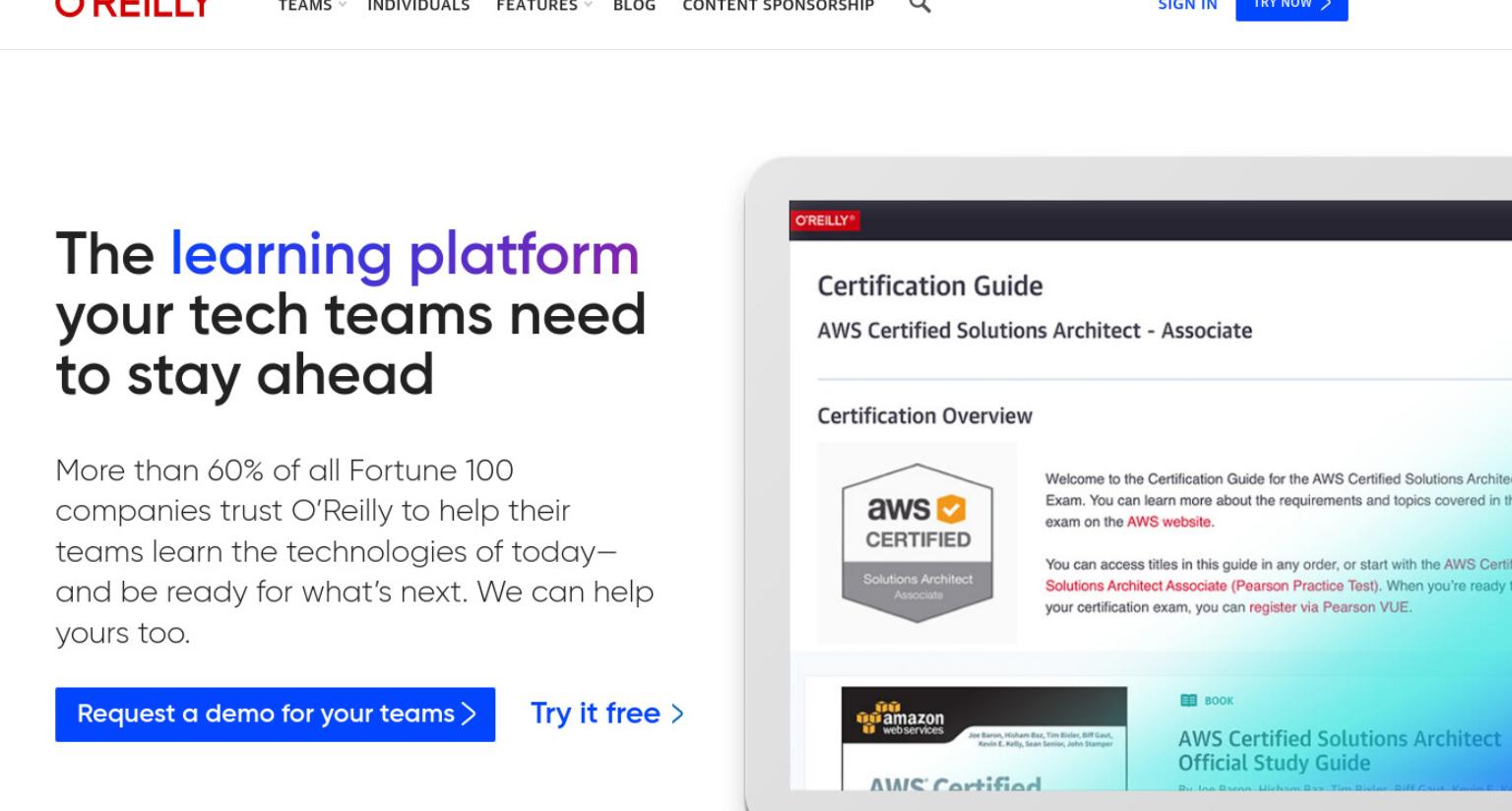
Task: Click 'AWS Certified Solutions Architect - Associate' subtitle
Action: [x=1035, y=331]
